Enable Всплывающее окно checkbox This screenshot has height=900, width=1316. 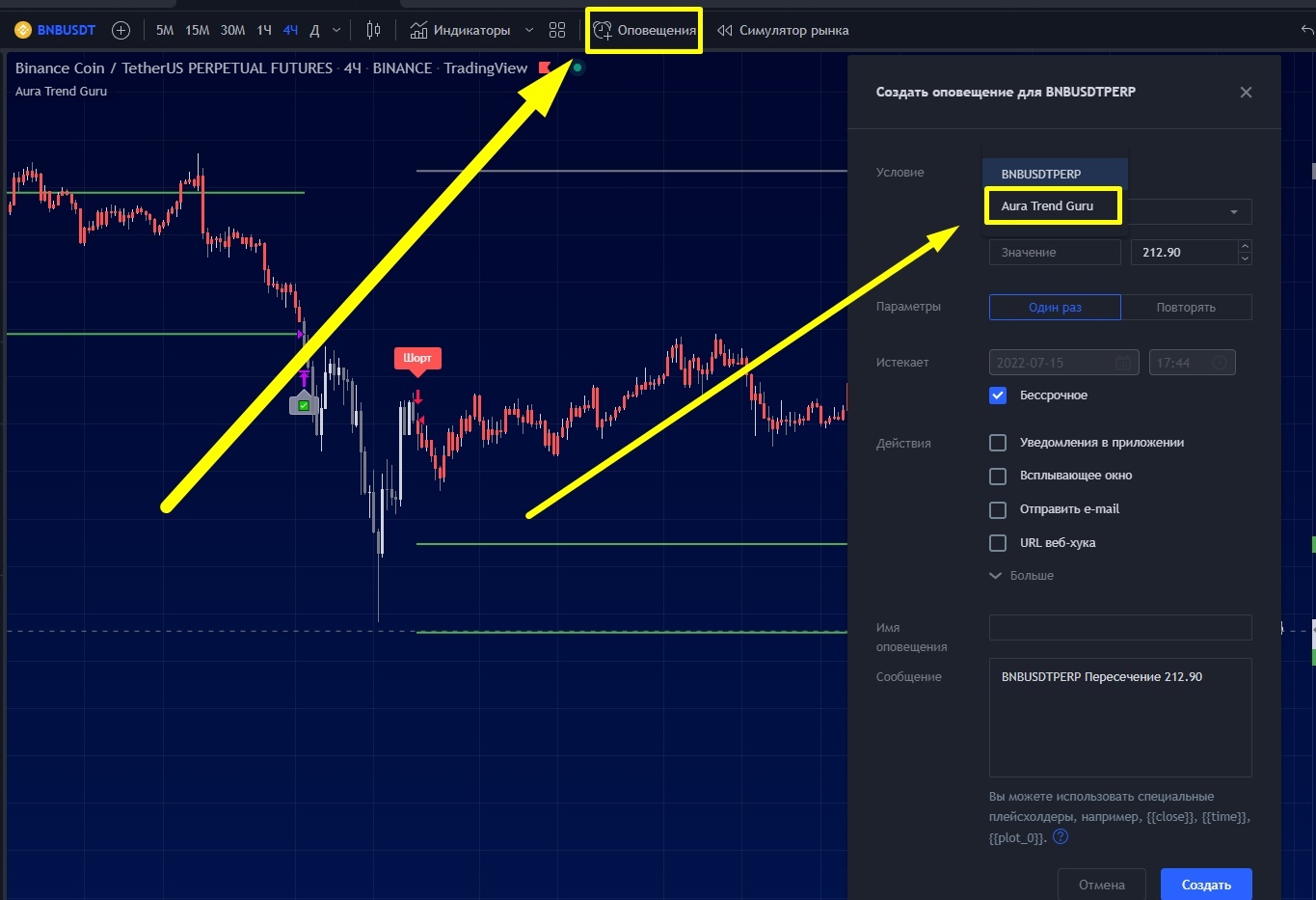pyautogui.click(x=998, y=476)
